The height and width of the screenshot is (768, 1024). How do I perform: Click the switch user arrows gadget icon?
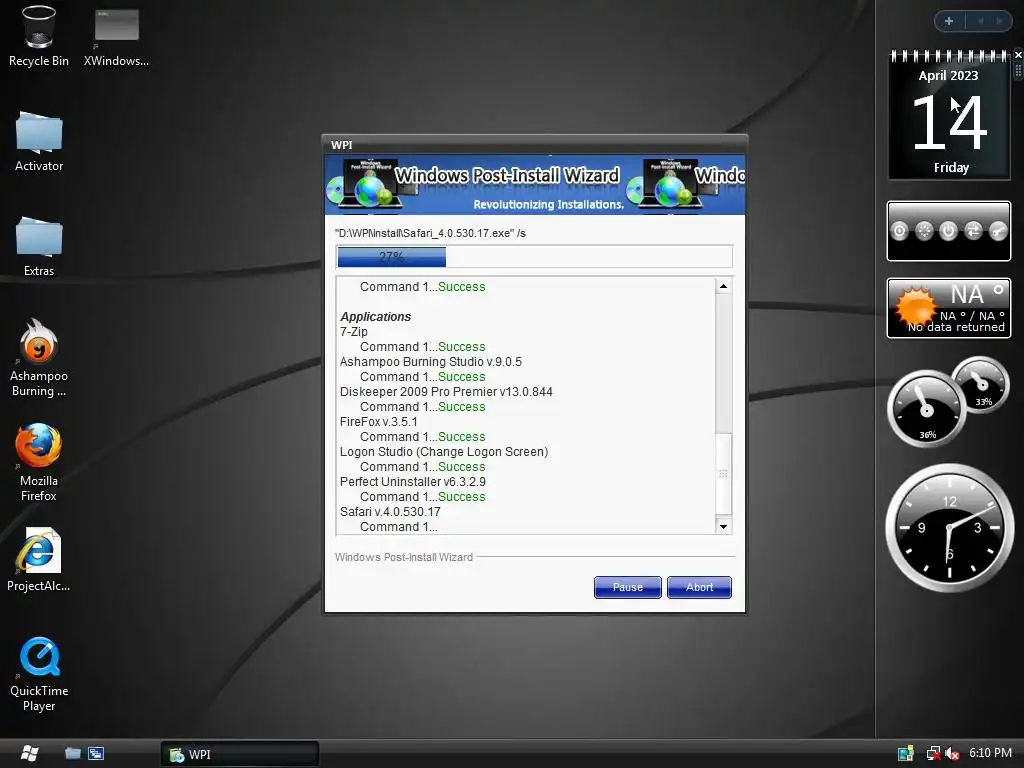click(973, 231)
